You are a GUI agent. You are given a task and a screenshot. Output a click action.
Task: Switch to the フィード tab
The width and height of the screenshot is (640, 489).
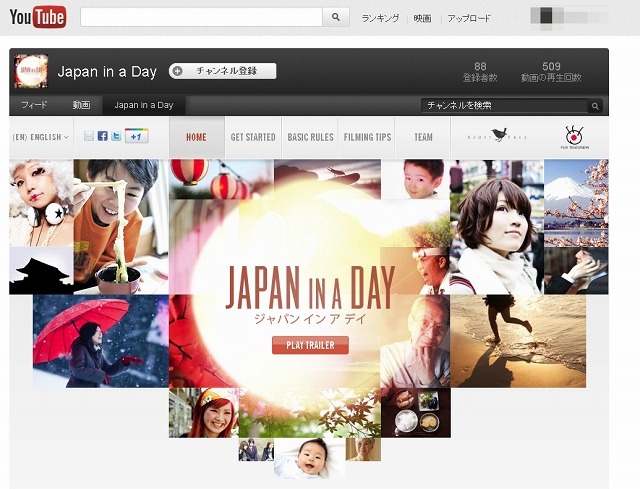pyautogui.click(x=34, y=105)
